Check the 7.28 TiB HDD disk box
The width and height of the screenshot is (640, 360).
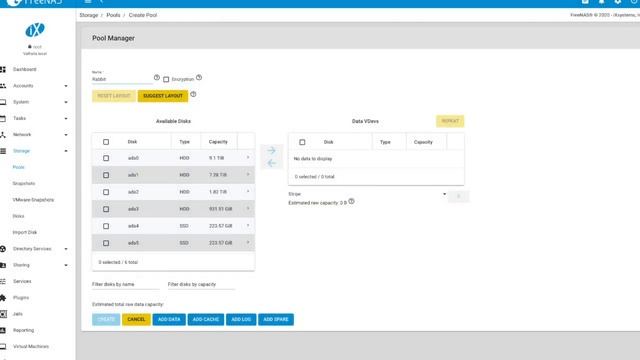[106, 175]
